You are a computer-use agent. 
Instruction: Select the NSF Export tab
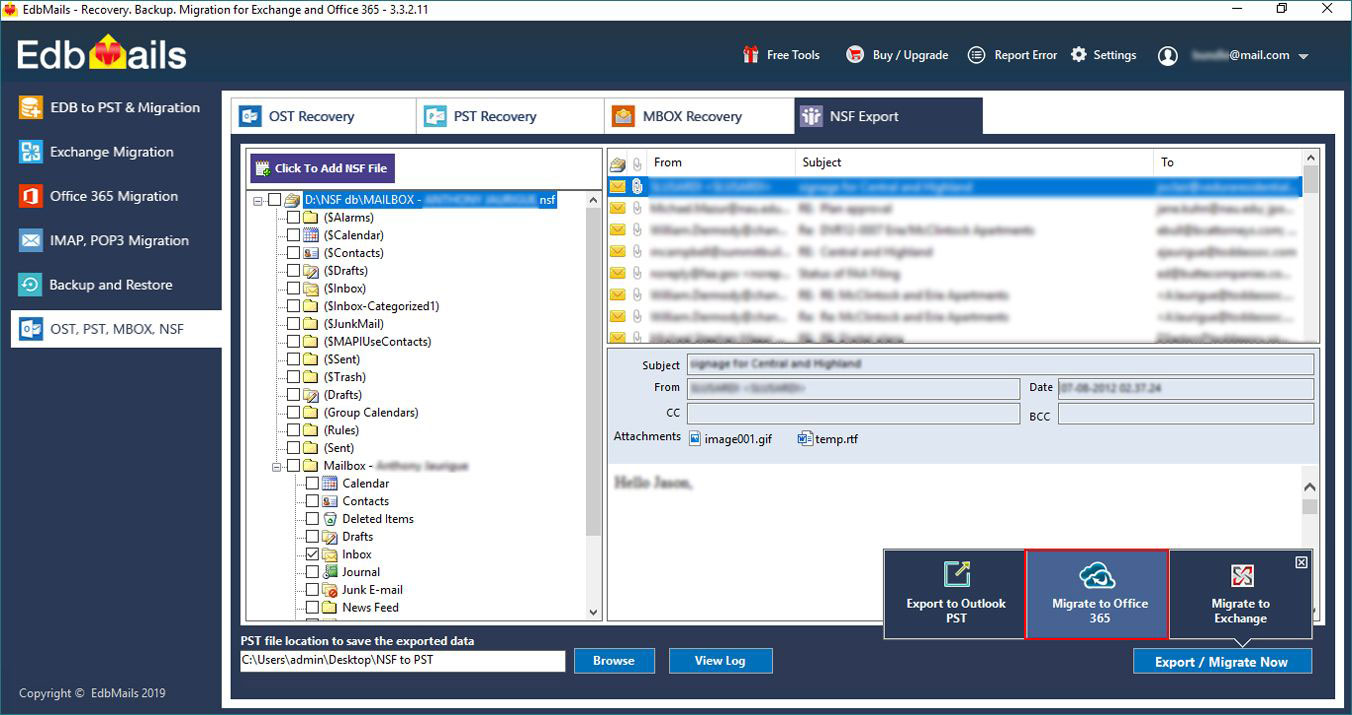(888, 116)
